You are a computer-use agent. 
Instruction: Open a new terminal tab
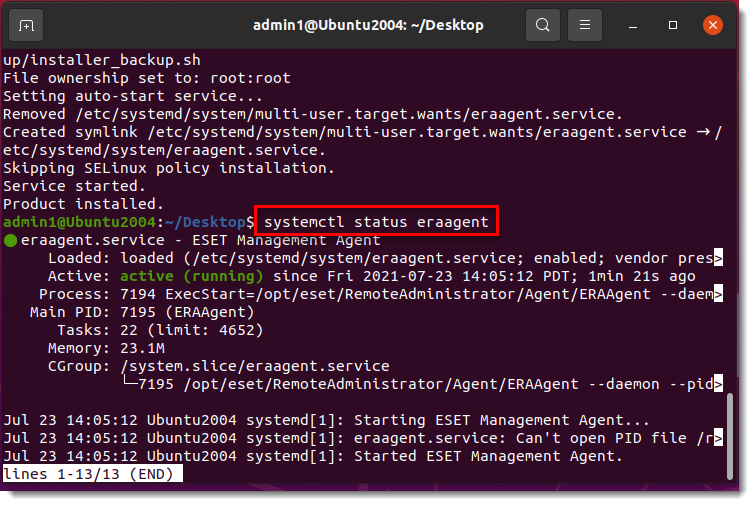click(26, 25)
